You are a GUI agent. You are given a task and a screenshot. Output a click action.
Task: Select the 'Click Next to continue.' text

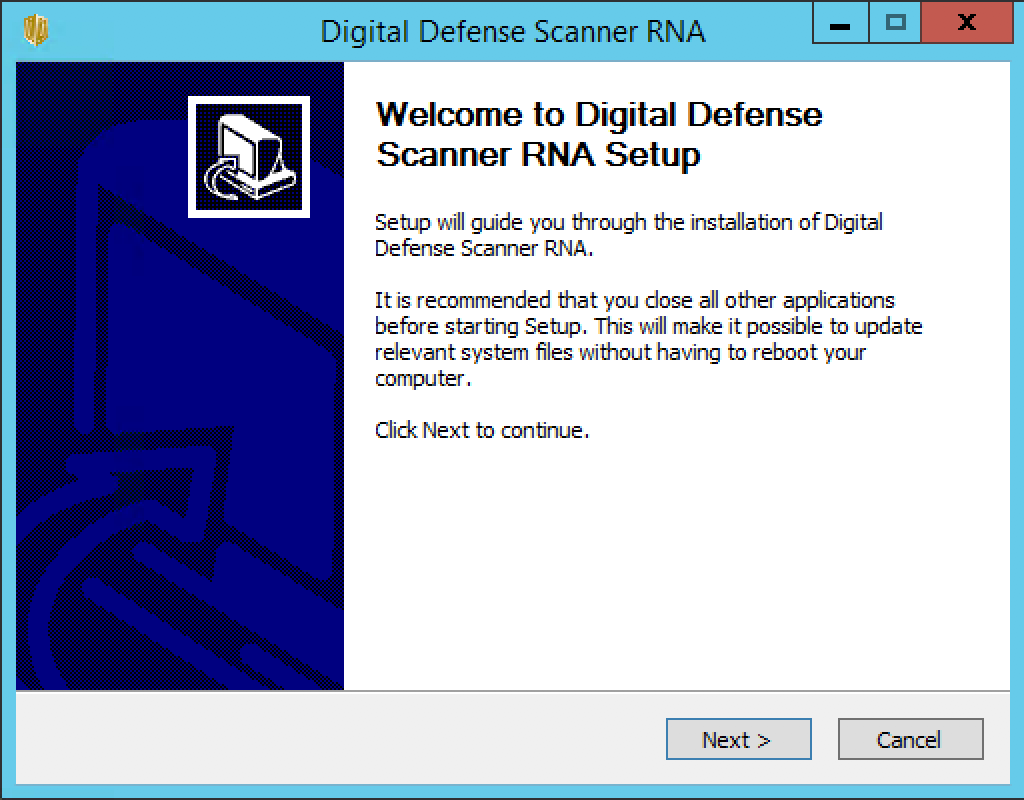(x=482, y=430)
